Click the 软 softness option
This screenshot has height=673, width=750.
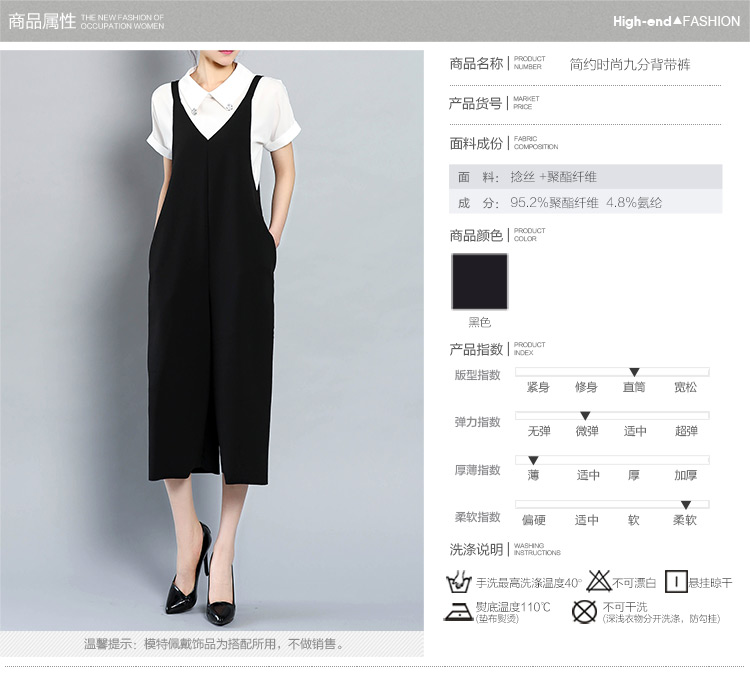(x=634, y=520)
